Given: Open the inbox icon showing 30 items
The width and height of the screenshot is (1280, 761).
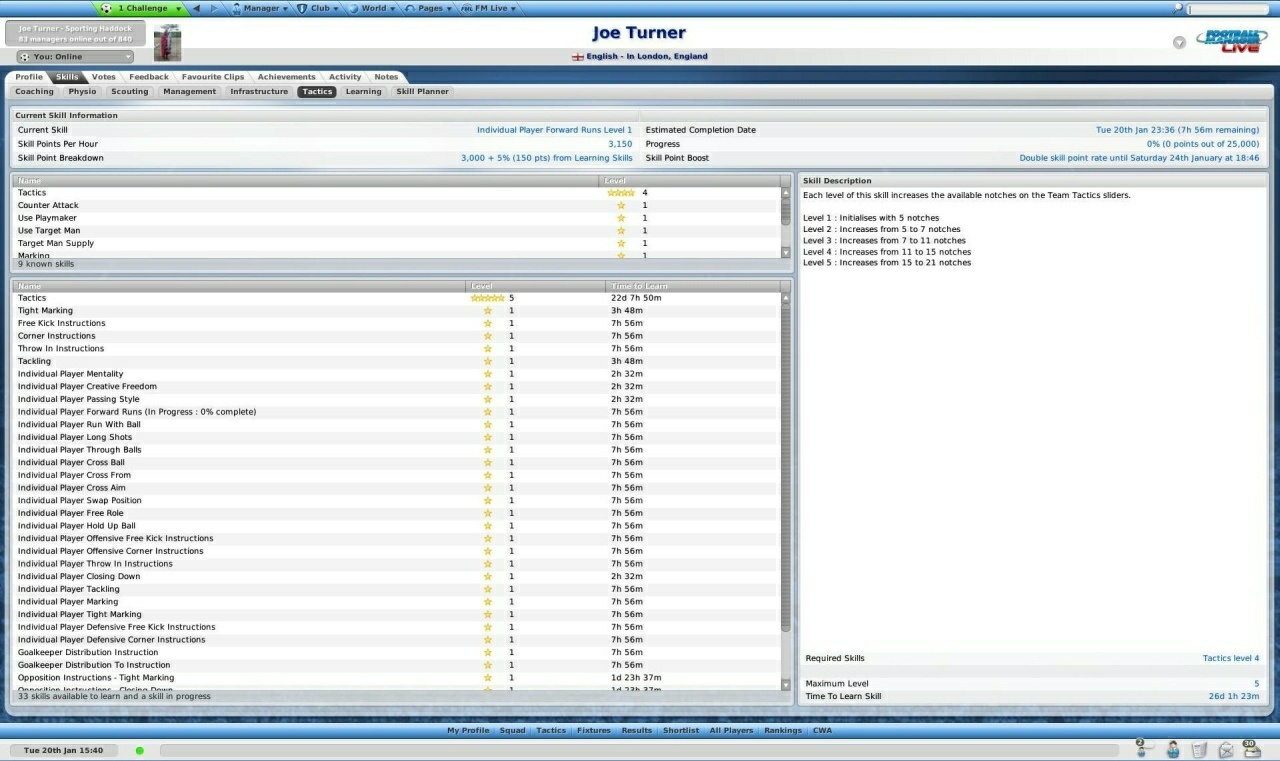Looking at the screenshot, I should point(1252,750).
